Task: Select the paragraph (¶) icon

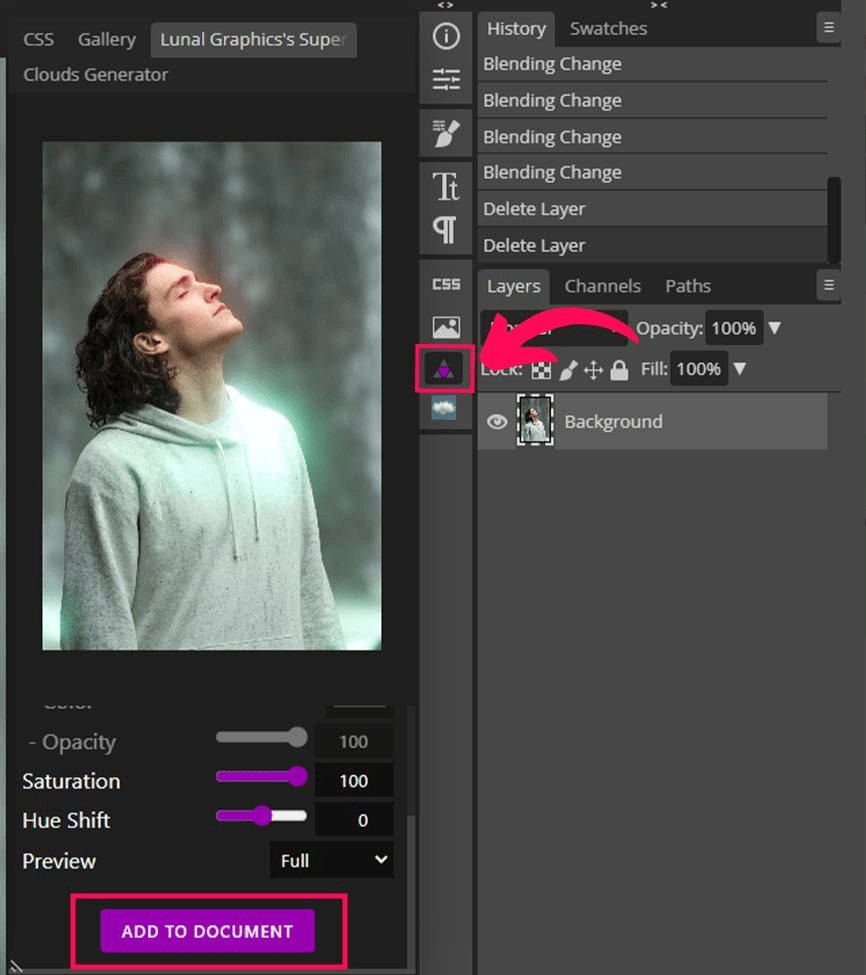Action: point(446,229)
